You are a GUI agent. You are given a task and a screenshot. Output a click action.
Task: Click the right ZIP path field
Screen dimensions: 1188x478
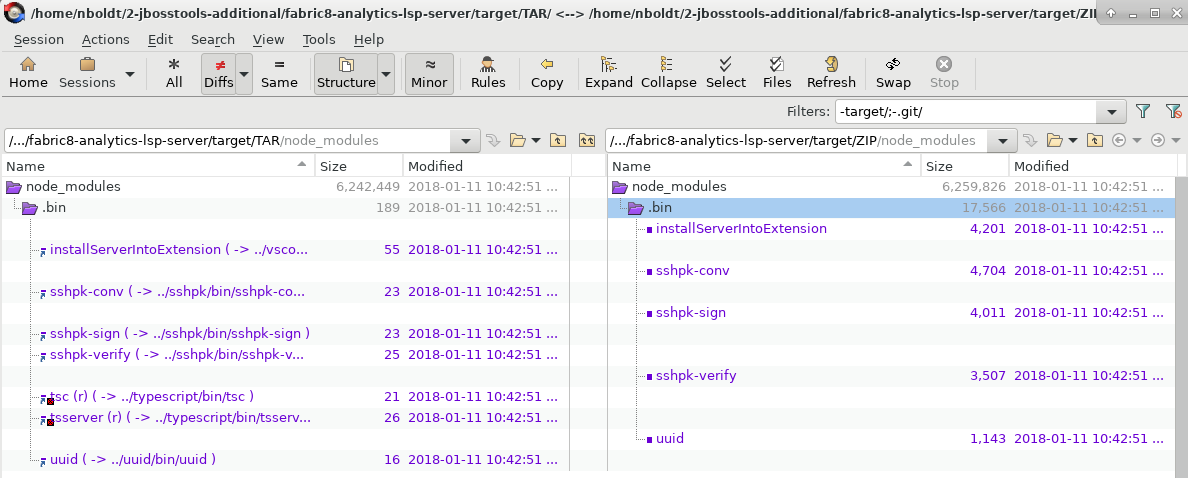tap(797, 140)
